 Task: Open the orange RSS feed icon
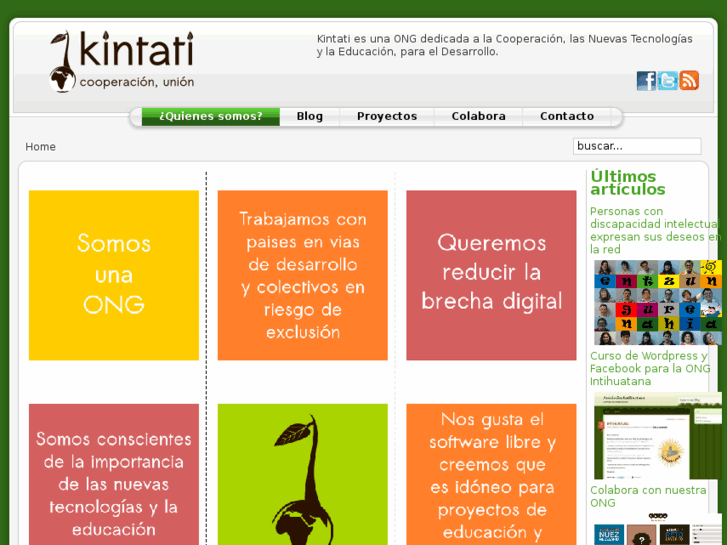(x=689, y=81)
